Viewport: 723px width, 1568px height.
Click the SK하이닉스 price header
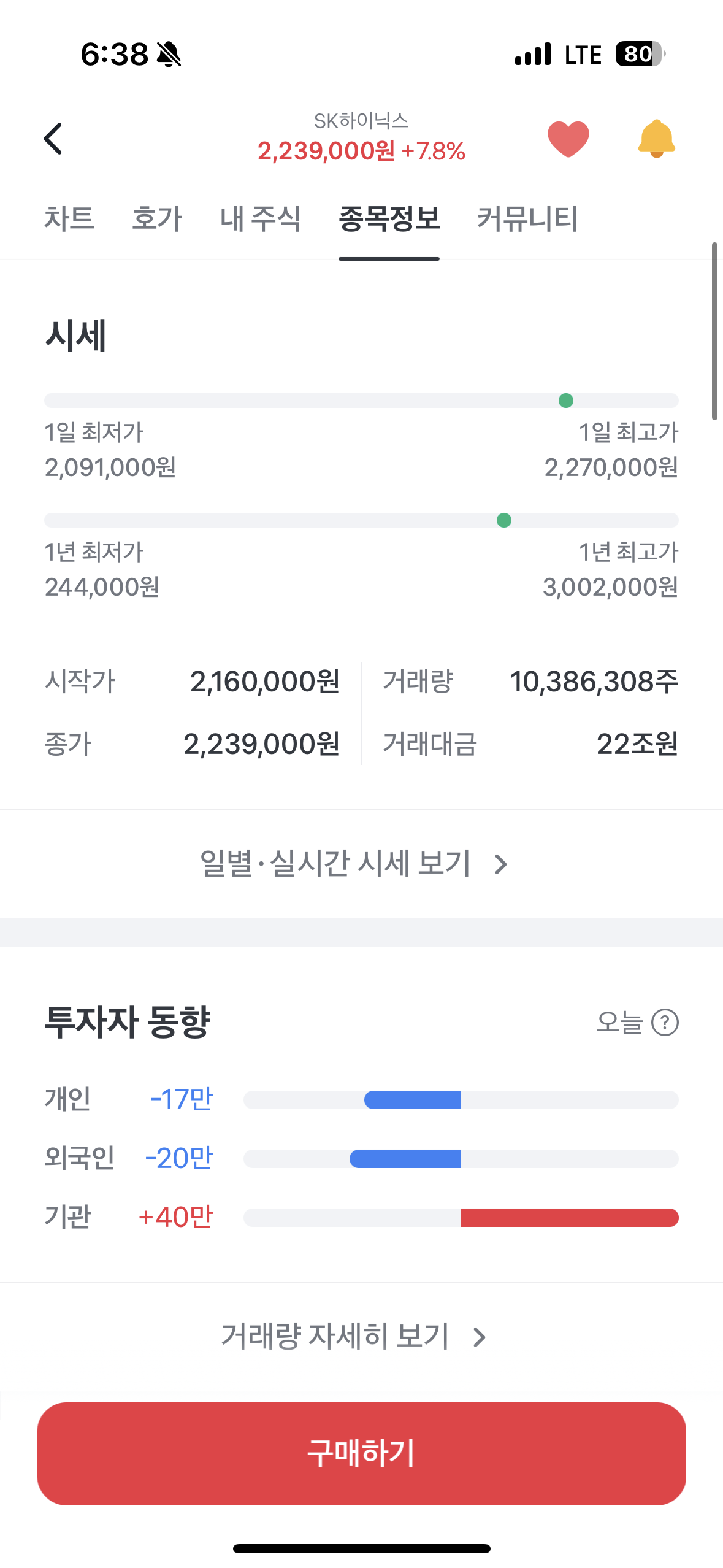pos(361,137)
